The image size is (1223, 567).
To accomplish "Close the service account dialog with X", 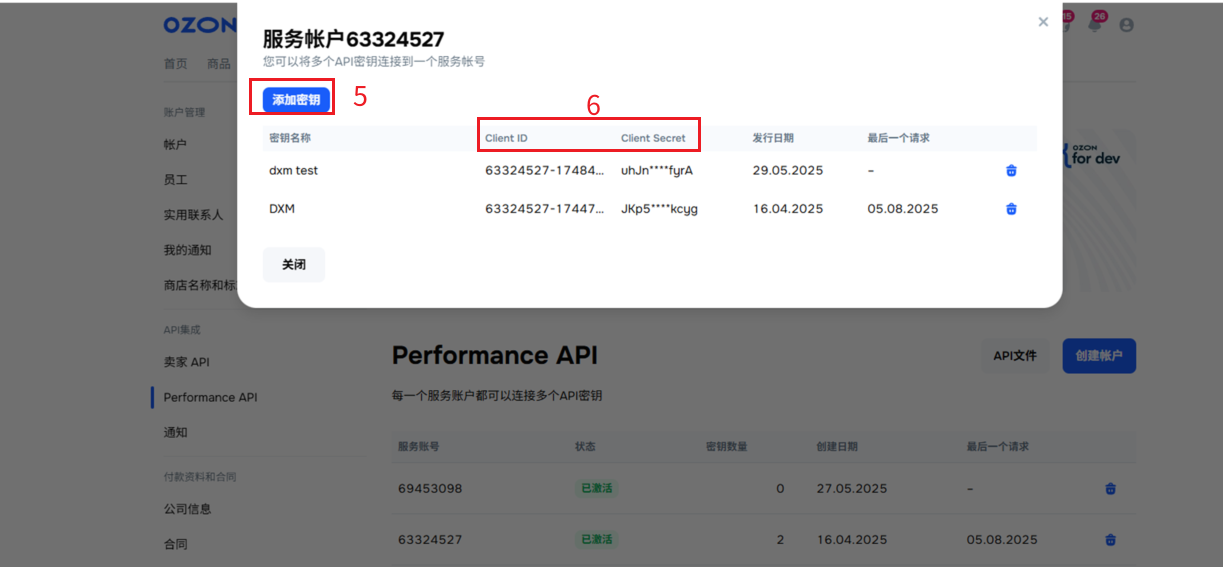I will (1043, 22).
